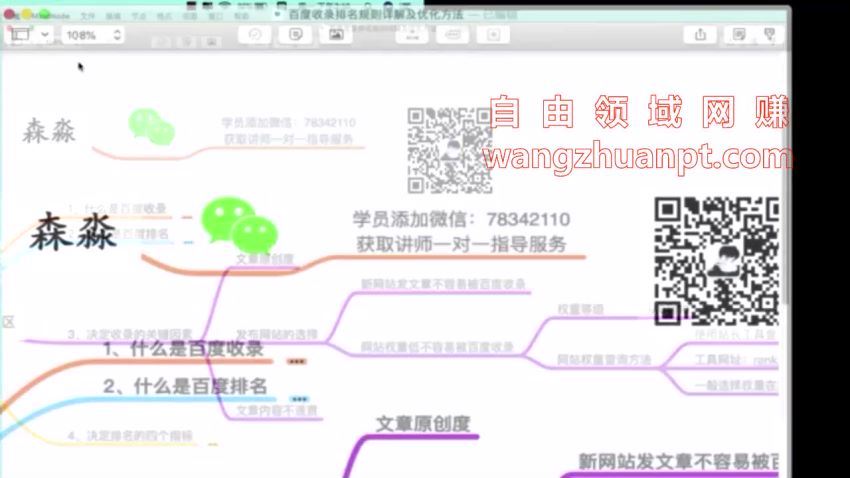
Task: Click the task checkmark toolbar icon
Action: pos(255,35)
